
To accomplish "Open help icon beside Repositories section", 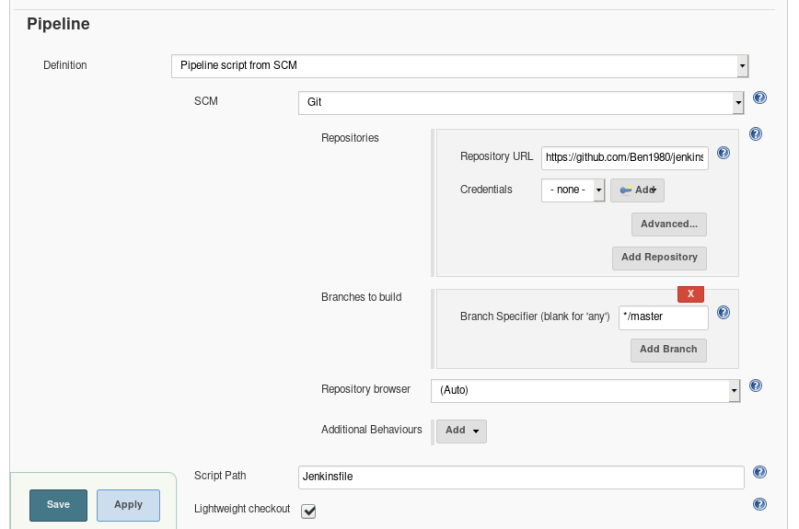I will click(x=755, y=134).
